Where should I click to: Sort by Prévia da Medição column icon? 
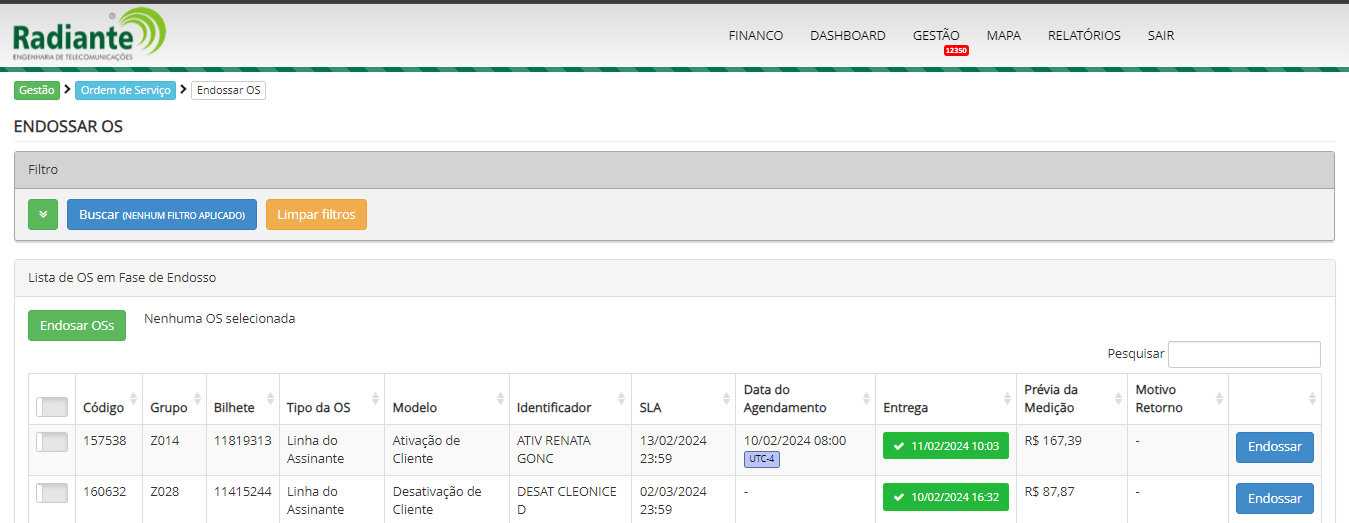pyautogui.click(x=1118, y=398)
